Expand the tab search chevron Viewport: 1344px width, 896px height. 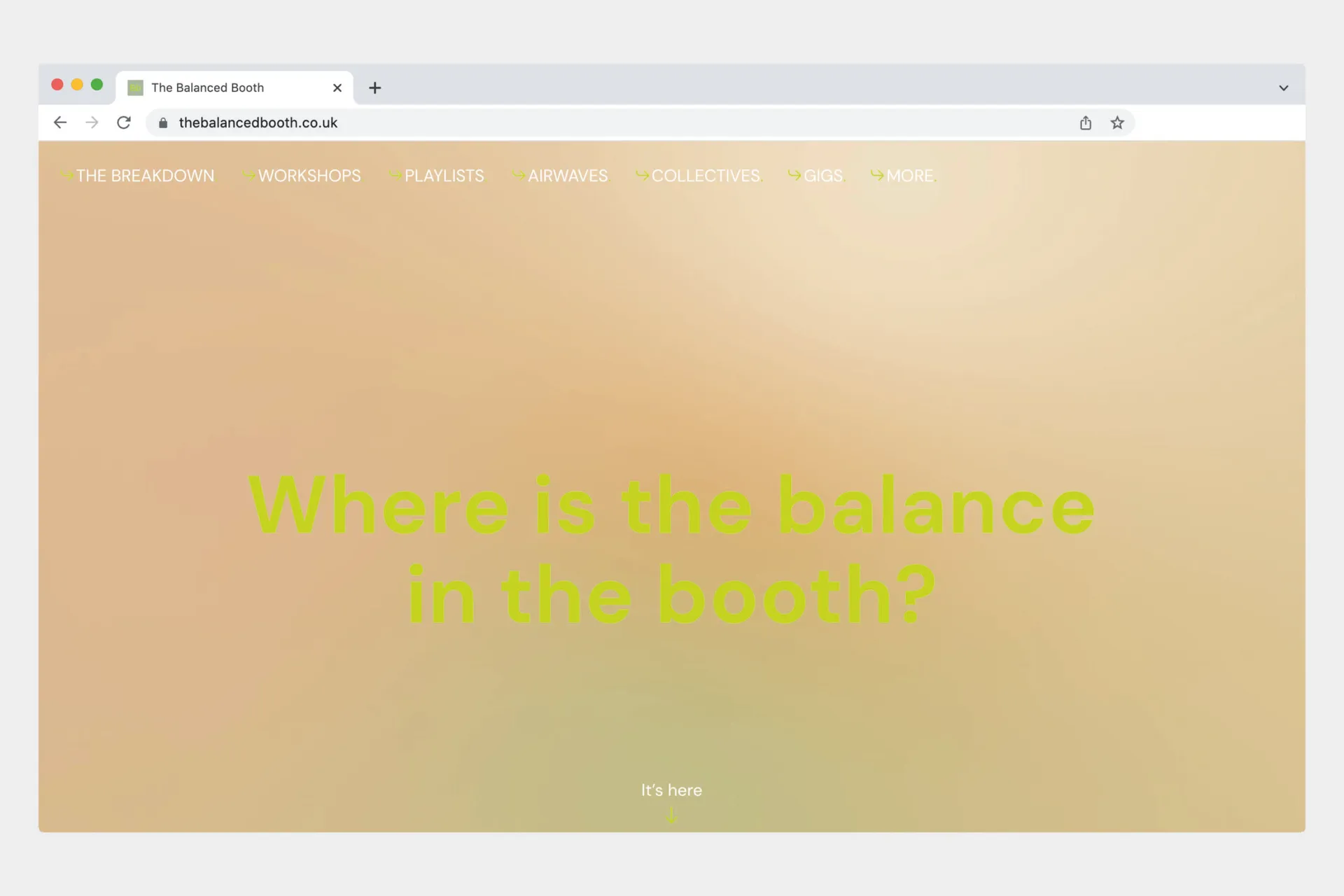(1283, 88)
